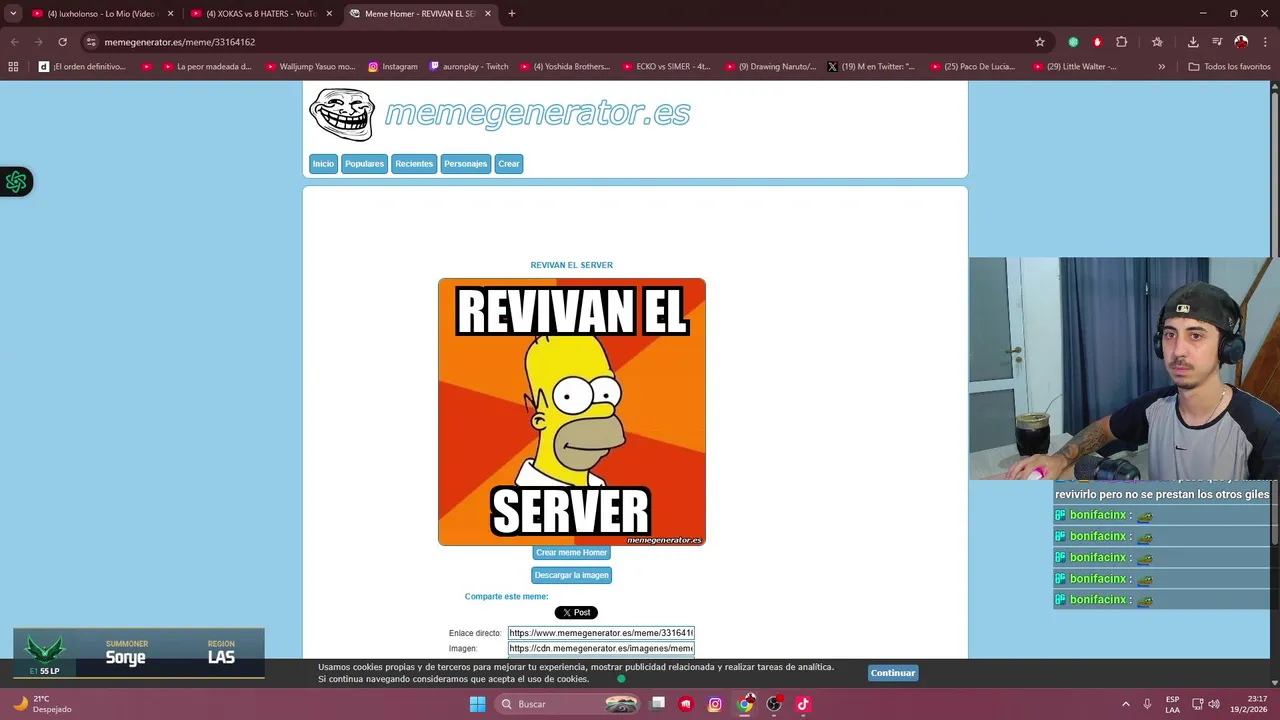The width and height of the screenshot is (1280, 720).
Task: Open TikTok from the taskbar
Action: click(802, 704)
